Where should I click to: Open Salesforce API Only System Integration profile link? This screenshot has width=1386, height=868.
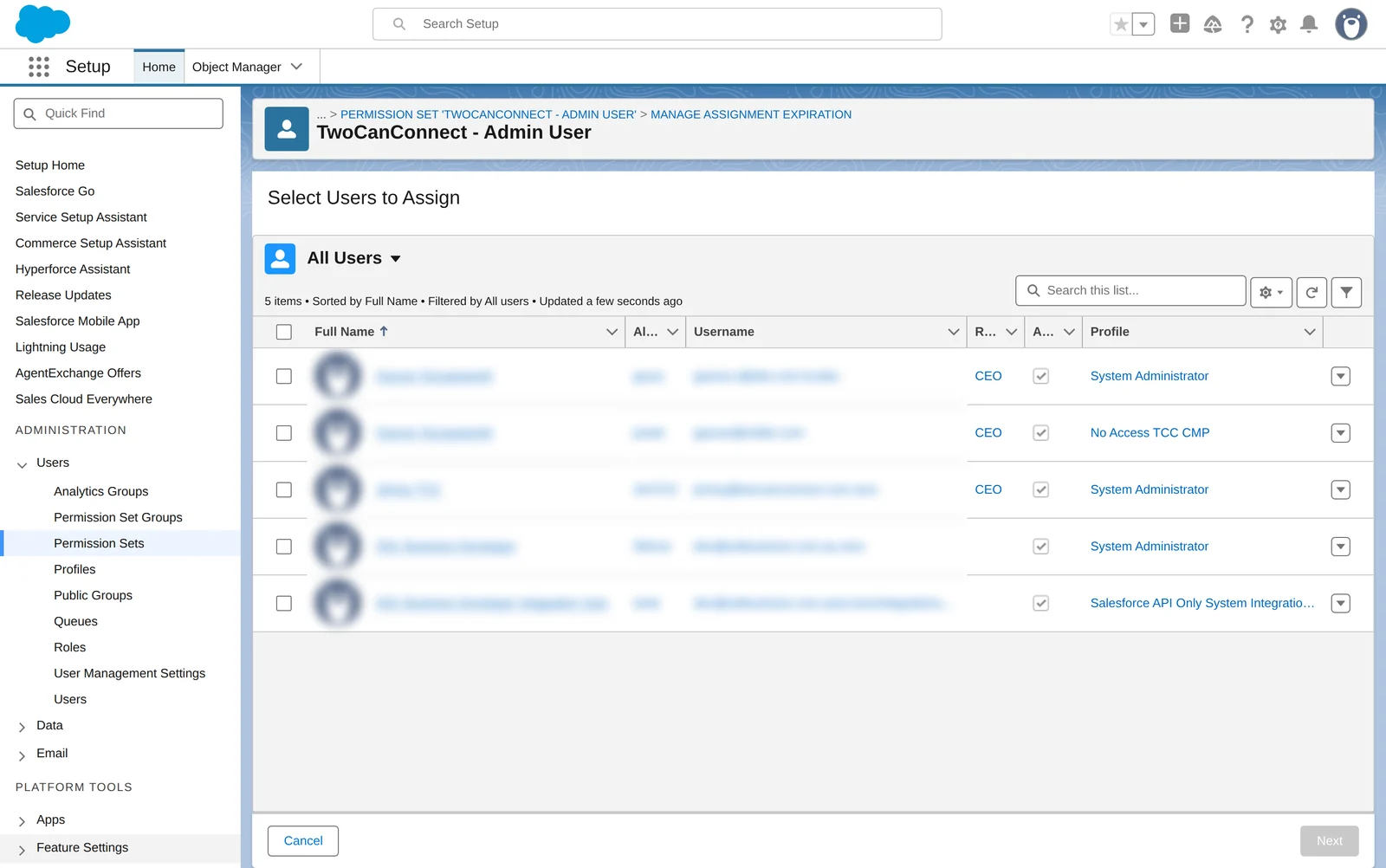click(x=1202, y=603)
